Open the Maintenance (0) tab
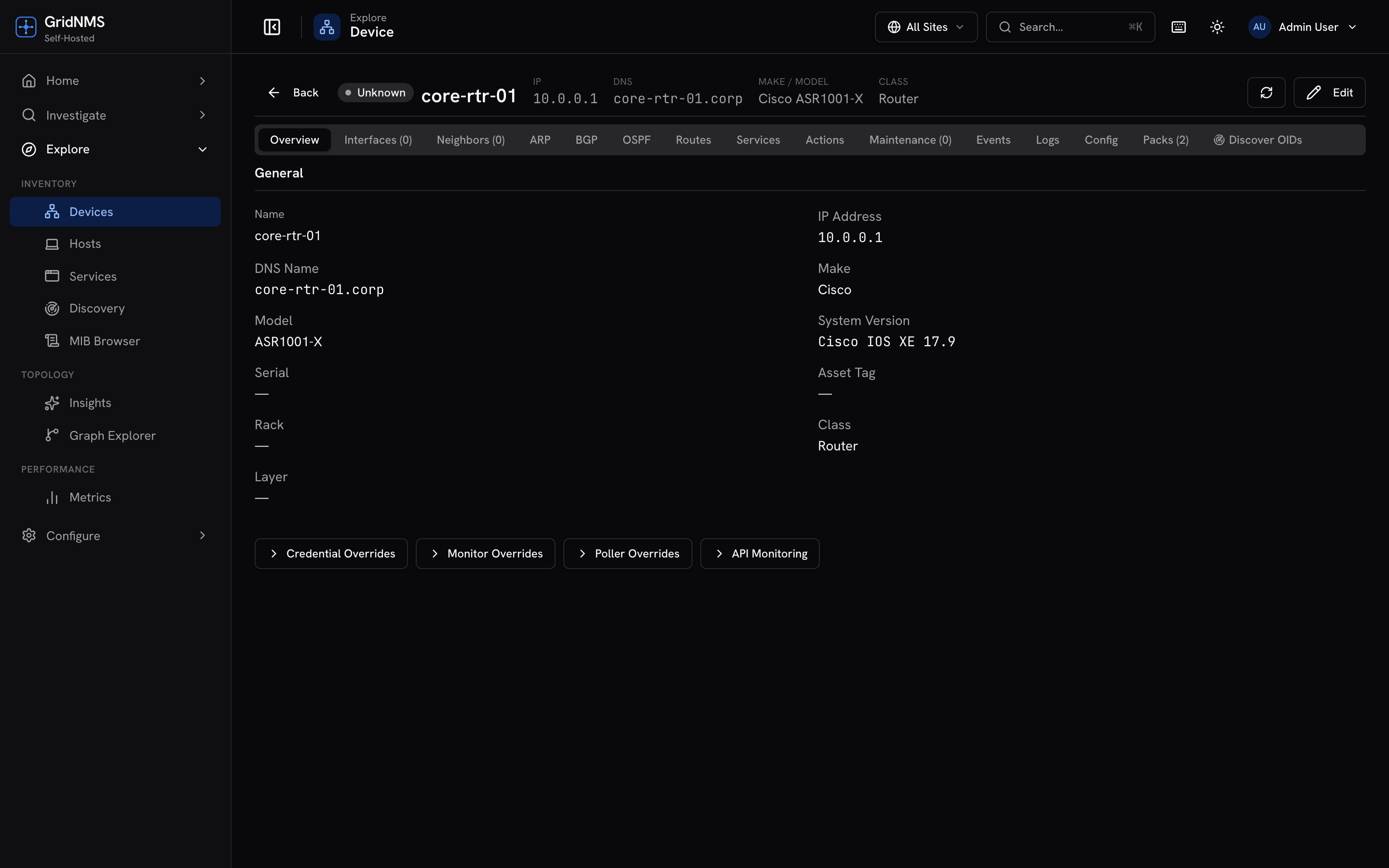The width and height of the screenshot is (1389, 868). (x=910, y=140)
